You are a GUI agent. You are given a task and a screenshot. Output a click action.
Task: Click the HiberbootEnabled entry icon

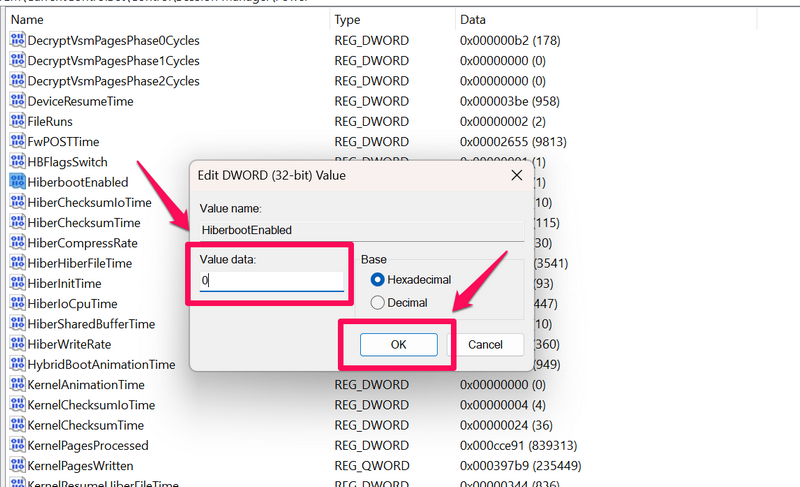[17, 182]
